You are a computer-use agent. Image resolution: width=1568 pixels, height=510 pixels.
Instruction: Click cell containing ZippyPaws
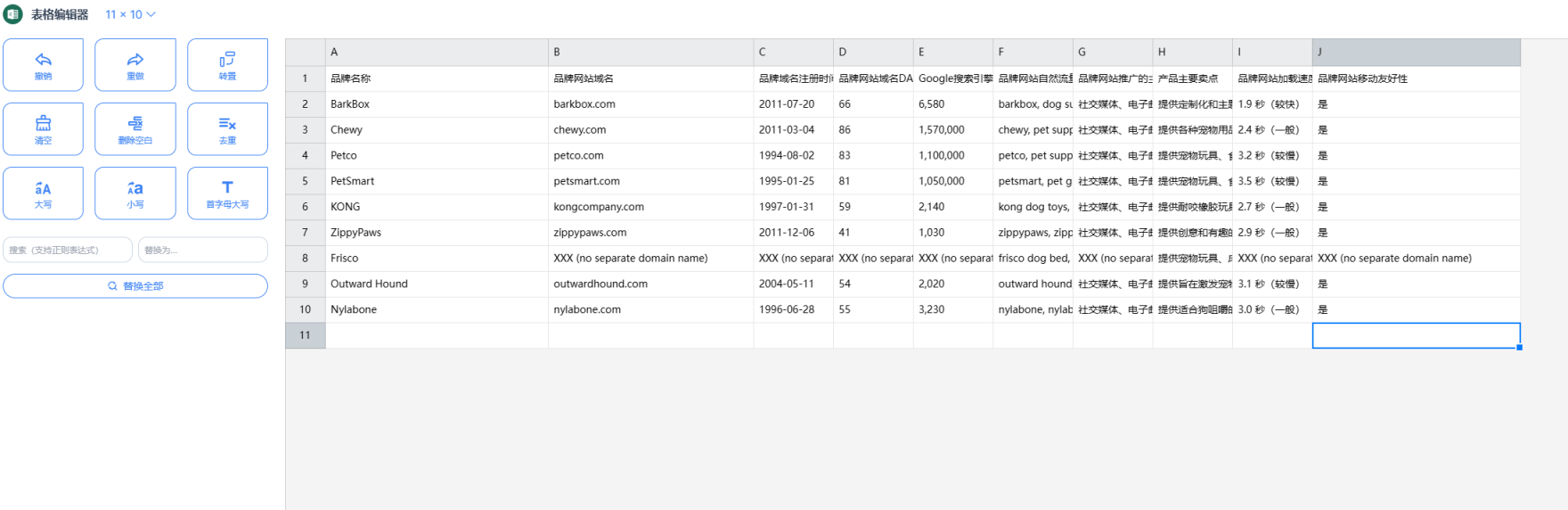437,233
